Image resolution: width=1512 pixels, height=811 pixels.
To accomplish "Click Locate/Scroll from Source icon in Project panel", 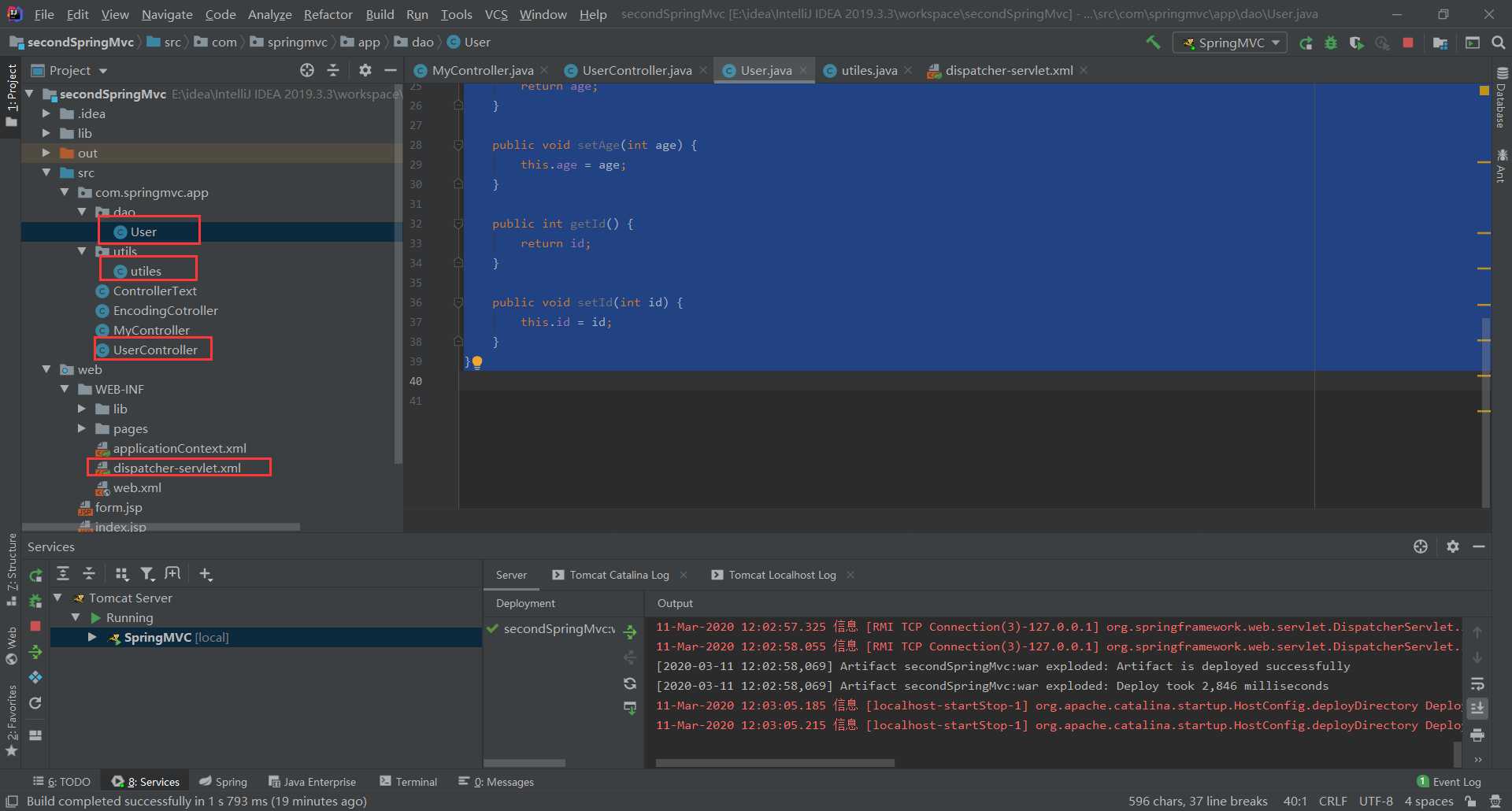I will click(307, 70).
